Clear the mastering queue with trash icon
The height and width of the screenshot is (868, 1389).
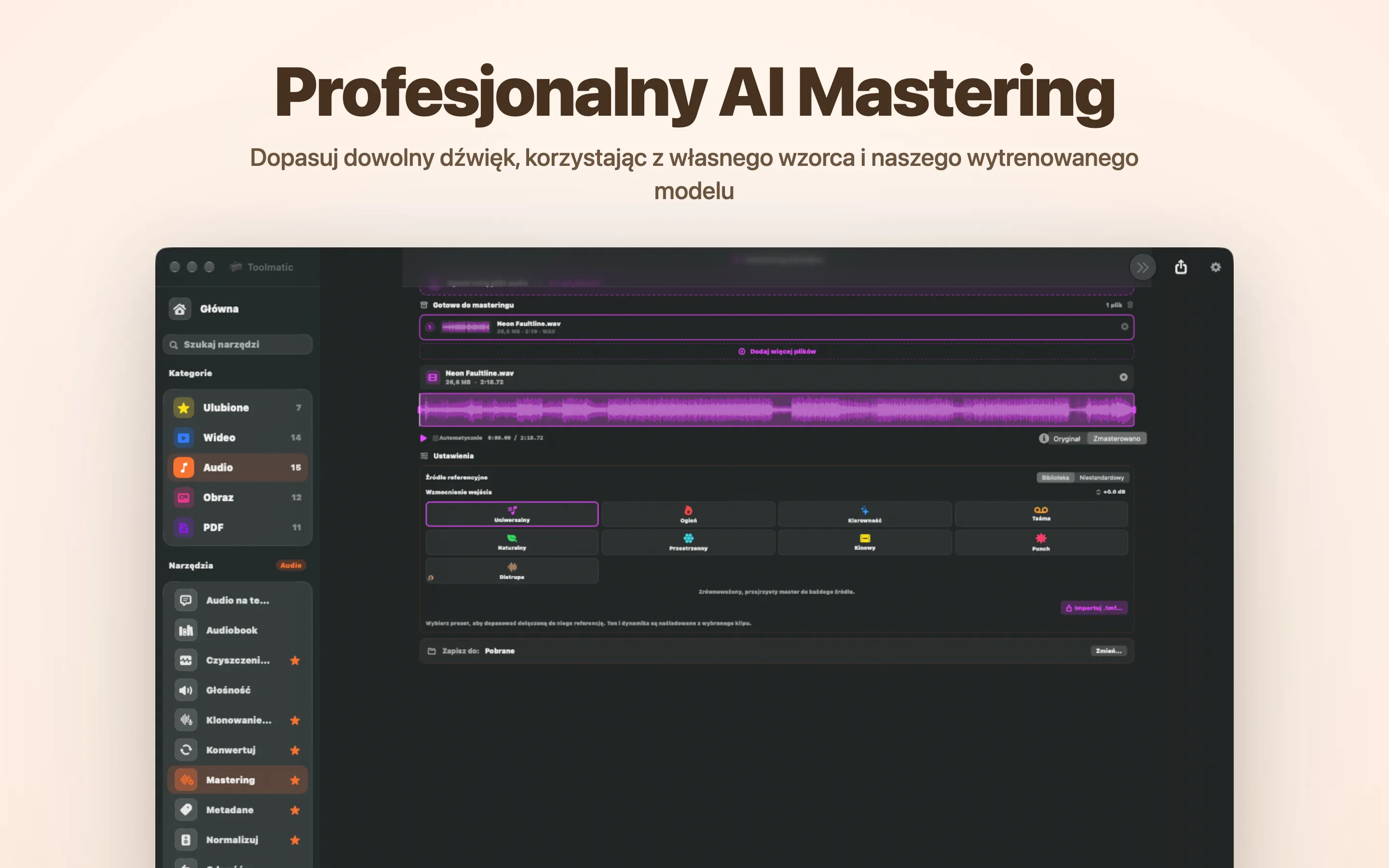pyautogui.click(x=1130, y=305)
